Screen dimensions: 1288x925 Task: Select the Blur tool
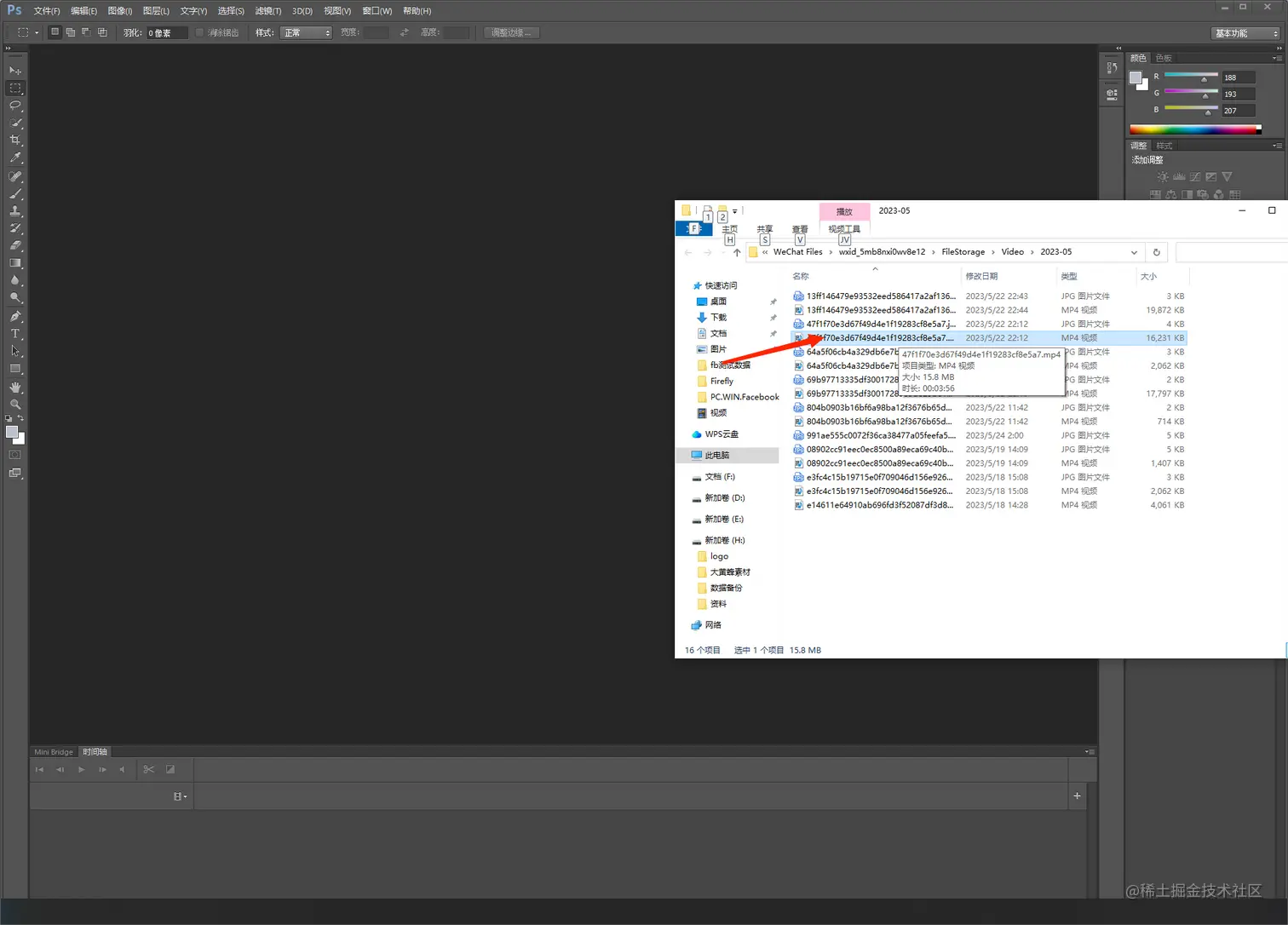click(15, 281)
